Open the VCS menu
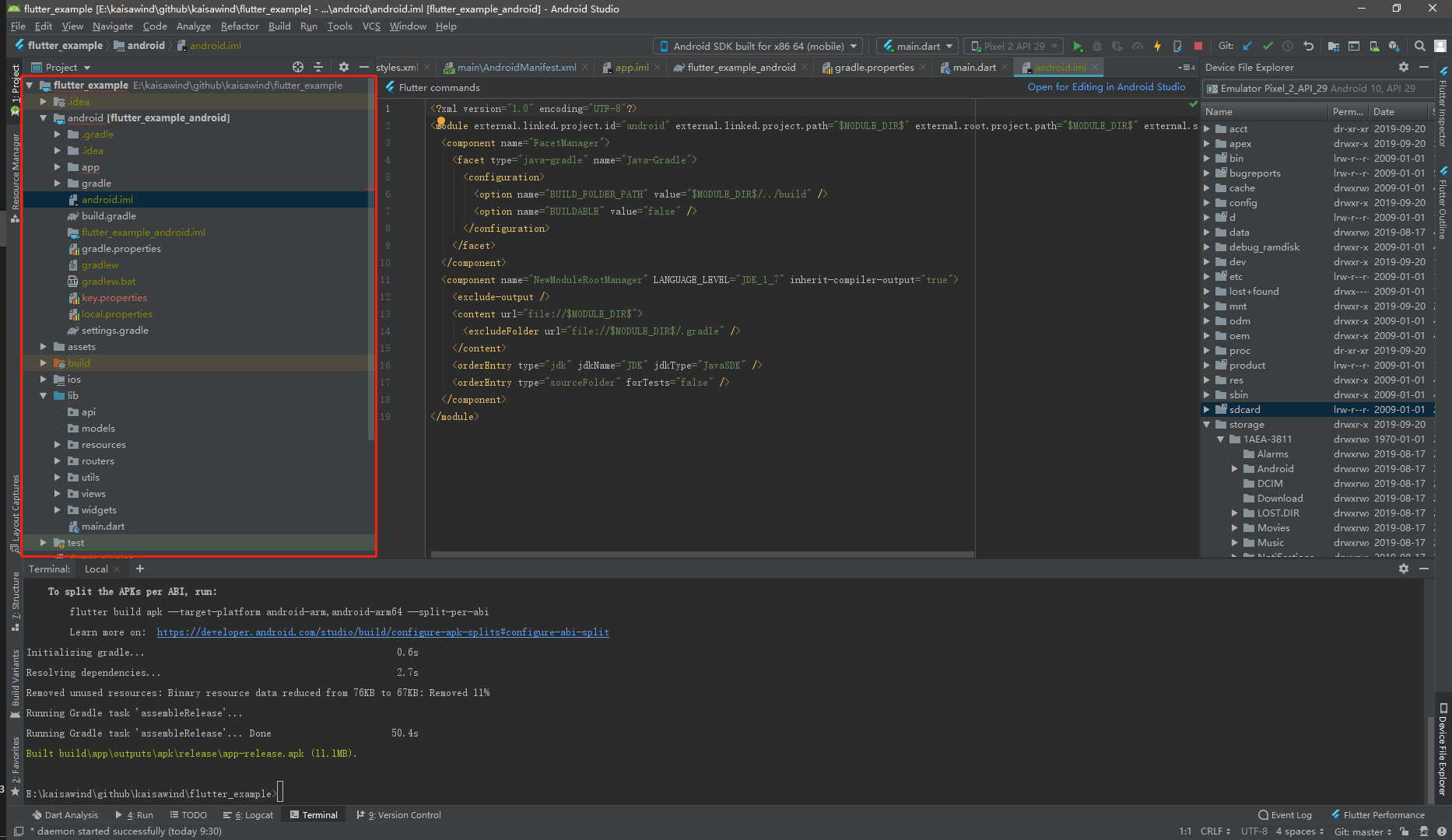This screenshot has height=840, width=1452. [371, 26]
